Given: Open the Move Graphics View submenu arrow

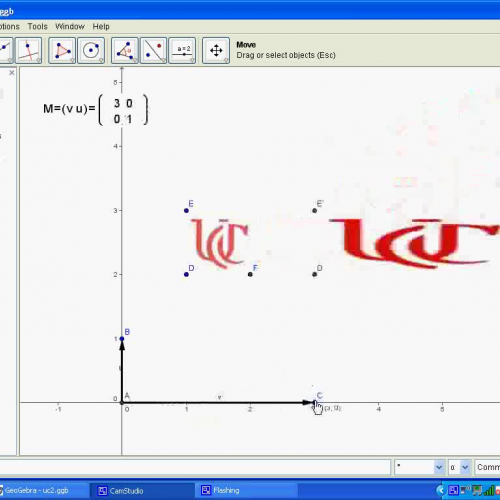Looking at the screenshot, I should tap(226, 60).
